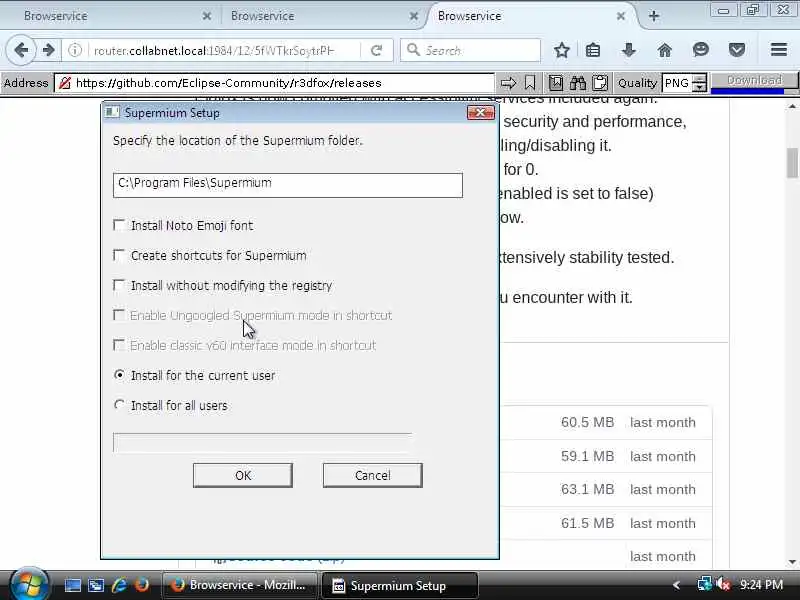Click the Supermium folder path field
Image resolution: width=800 pixels, height=600 pixels.
pos(288,185)
